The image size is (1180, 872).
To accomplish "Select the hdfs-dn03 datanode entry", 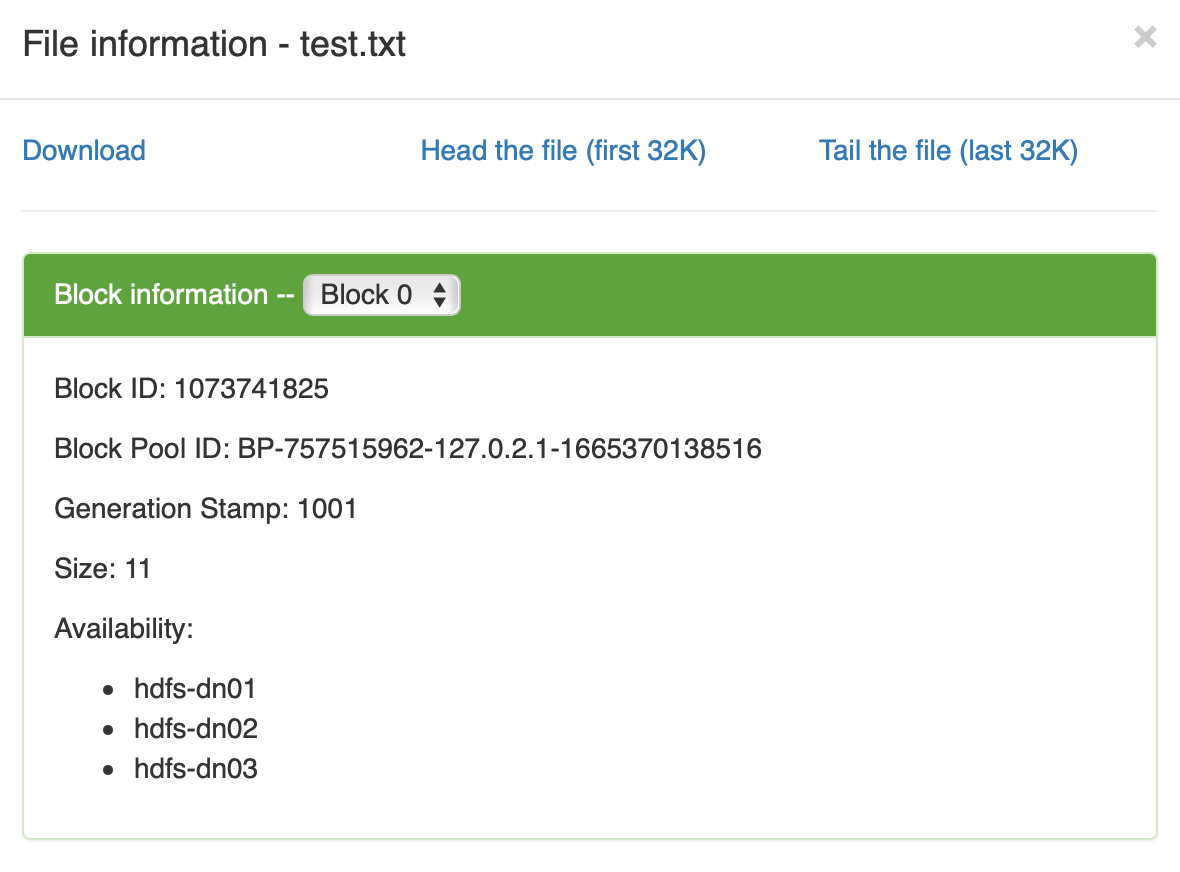I will pos(196,769).
